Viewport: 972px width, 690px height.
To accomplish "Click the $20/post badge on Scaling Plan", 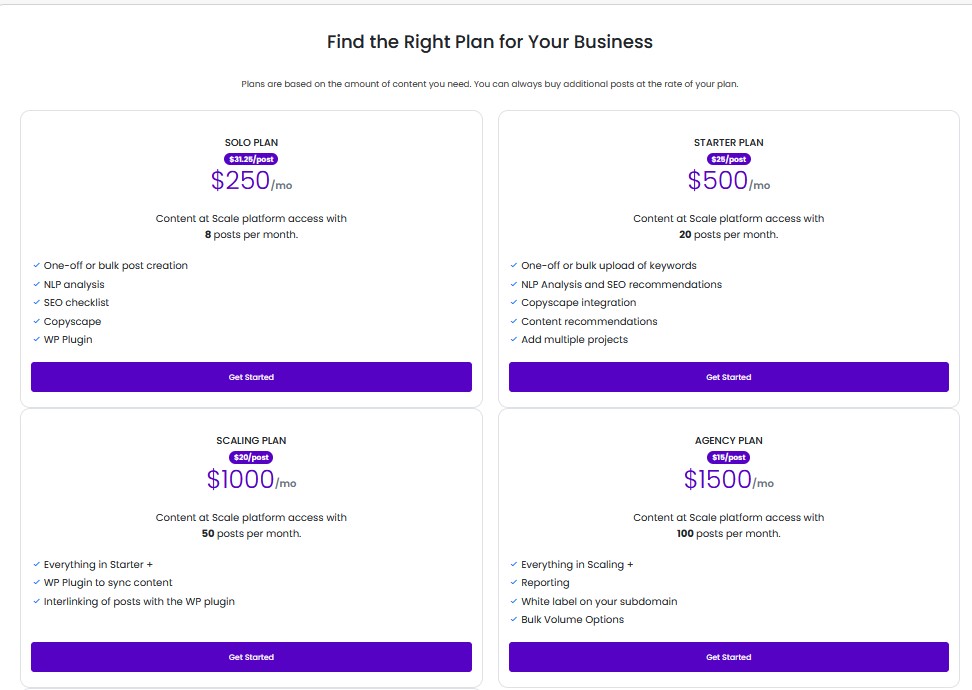I will 251,458.
